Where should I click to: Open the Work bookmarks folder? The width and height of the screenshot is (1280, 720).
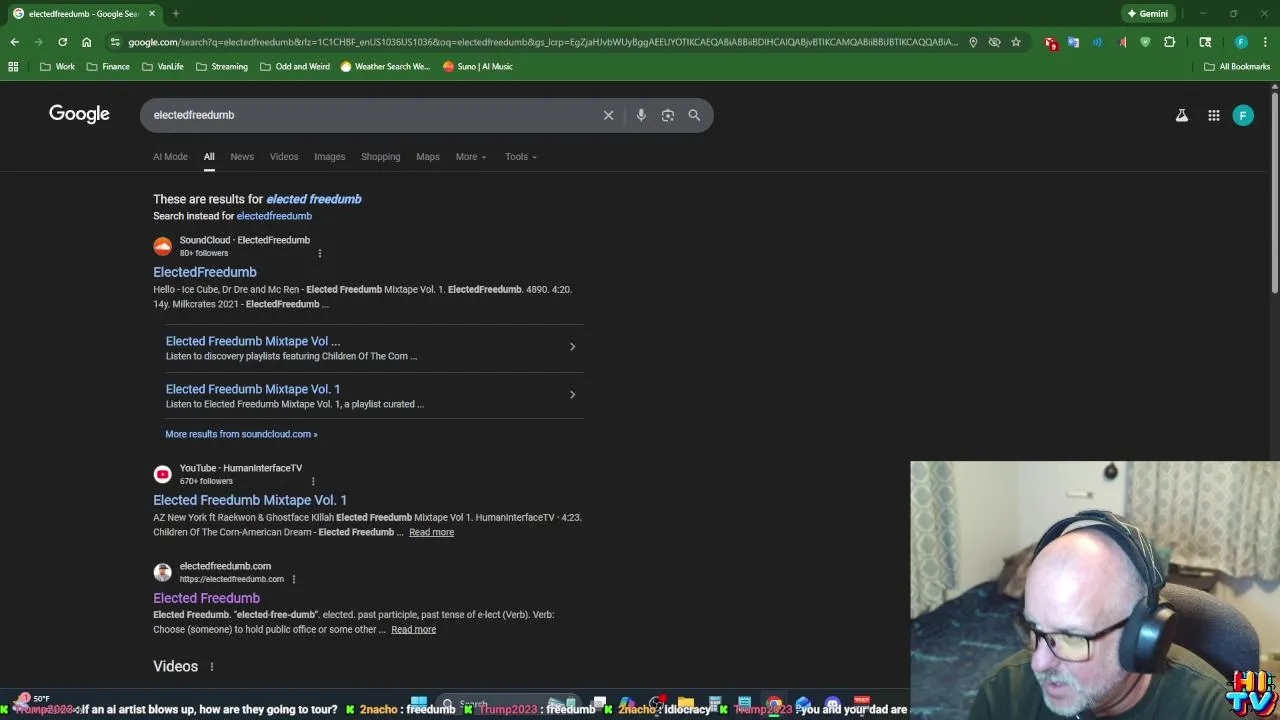click(57, 67)
